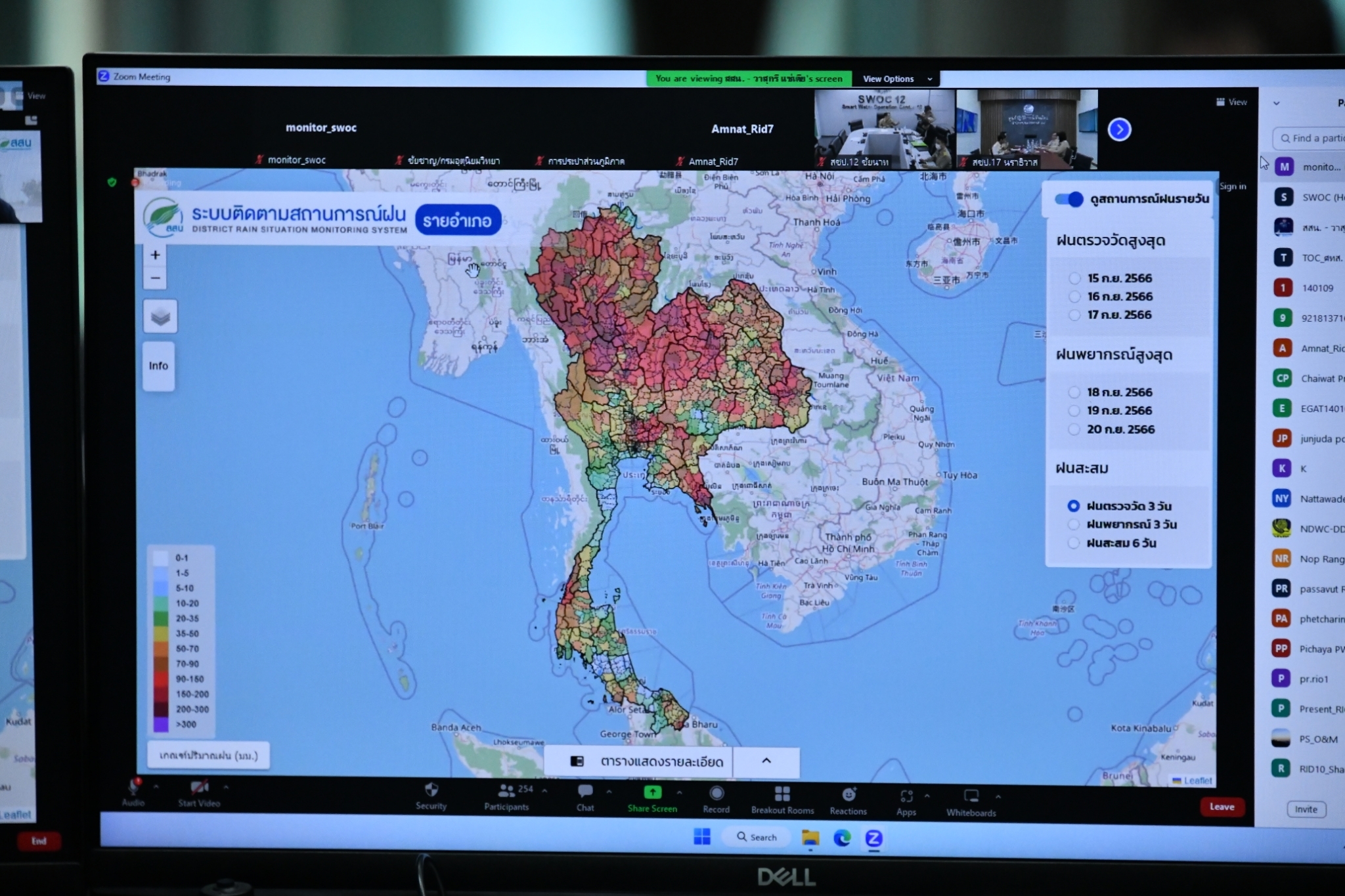Click the green Share Screen icon
Viewport: 1345px width, 896px height.
652,792
